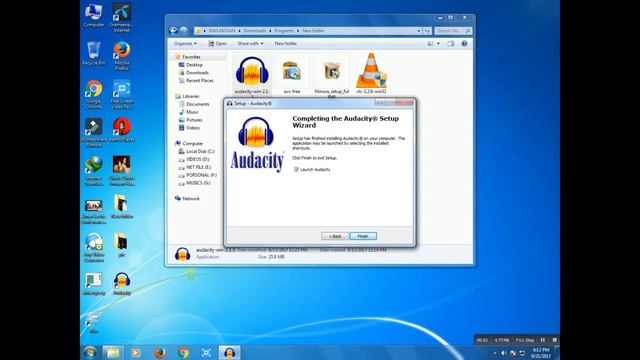
Task: Open Explorer help question mark icon
Action: [464, 43]
